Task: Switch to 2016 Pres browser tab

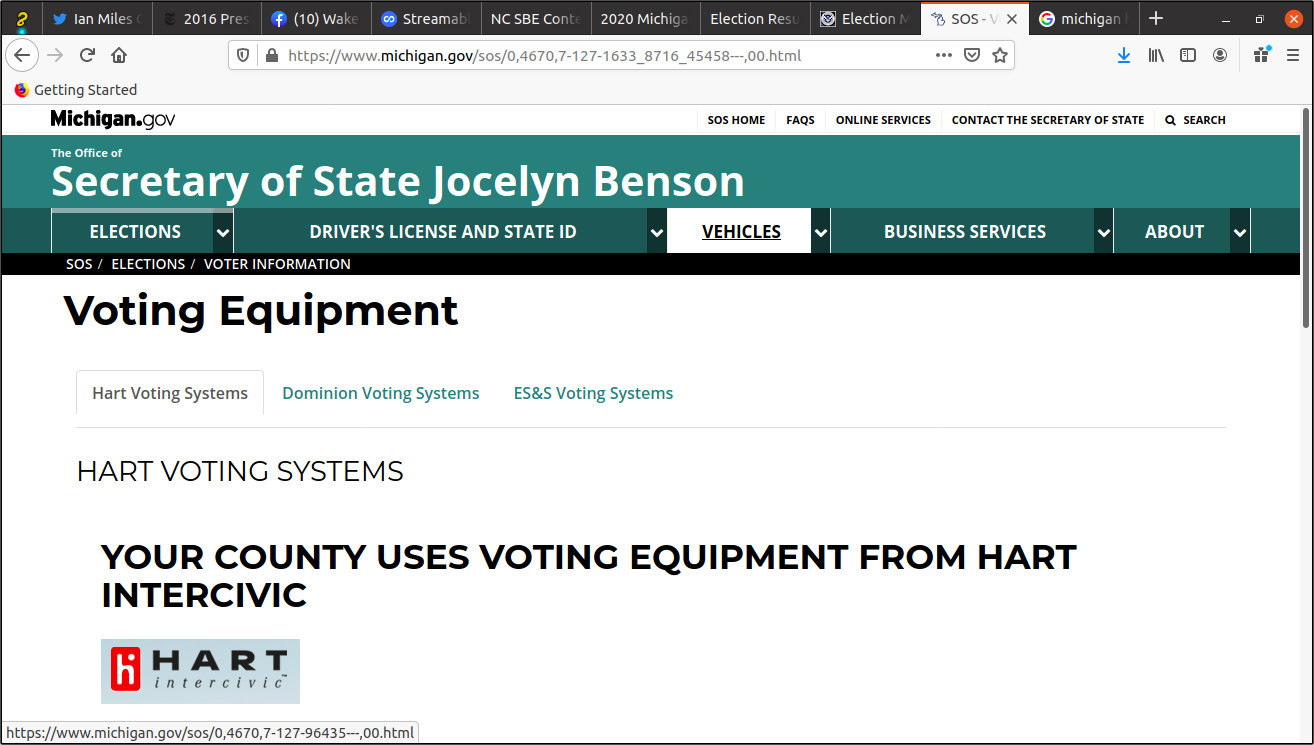Action: point(206,19)
